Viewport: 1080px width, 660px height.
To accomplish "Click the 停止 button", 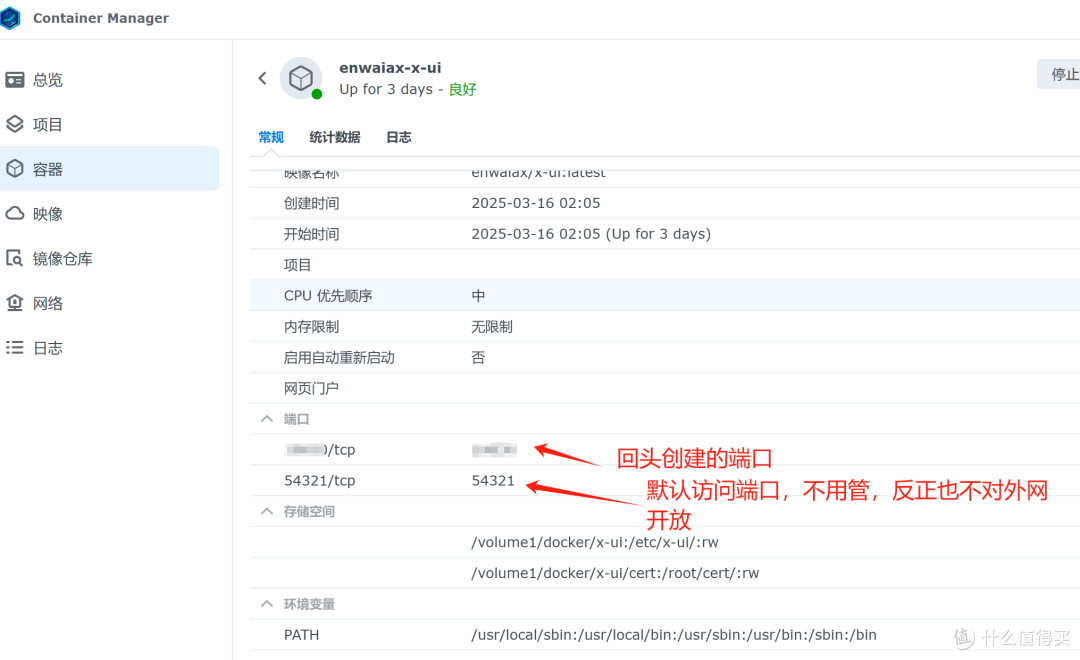I will click(1059, 74).
